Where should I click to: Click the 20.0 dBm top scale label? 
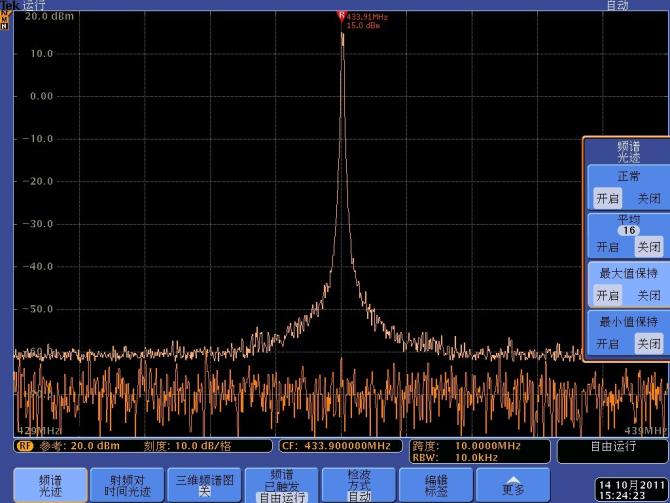coord(49,16)
